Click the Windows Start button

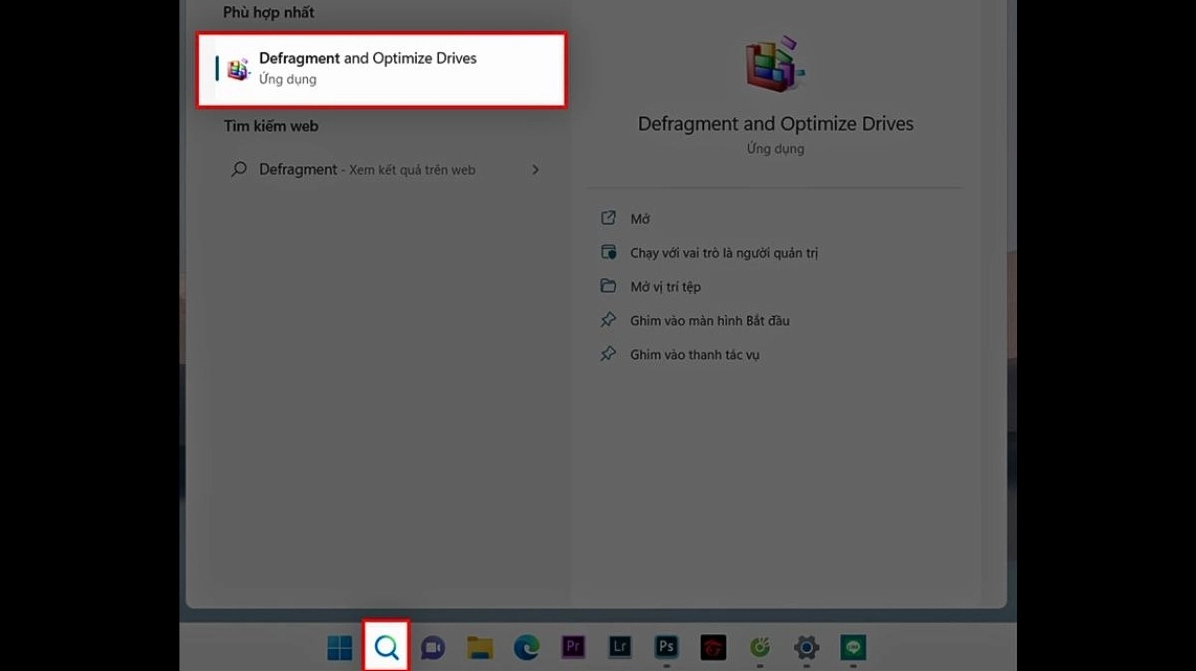pos(338,646)
